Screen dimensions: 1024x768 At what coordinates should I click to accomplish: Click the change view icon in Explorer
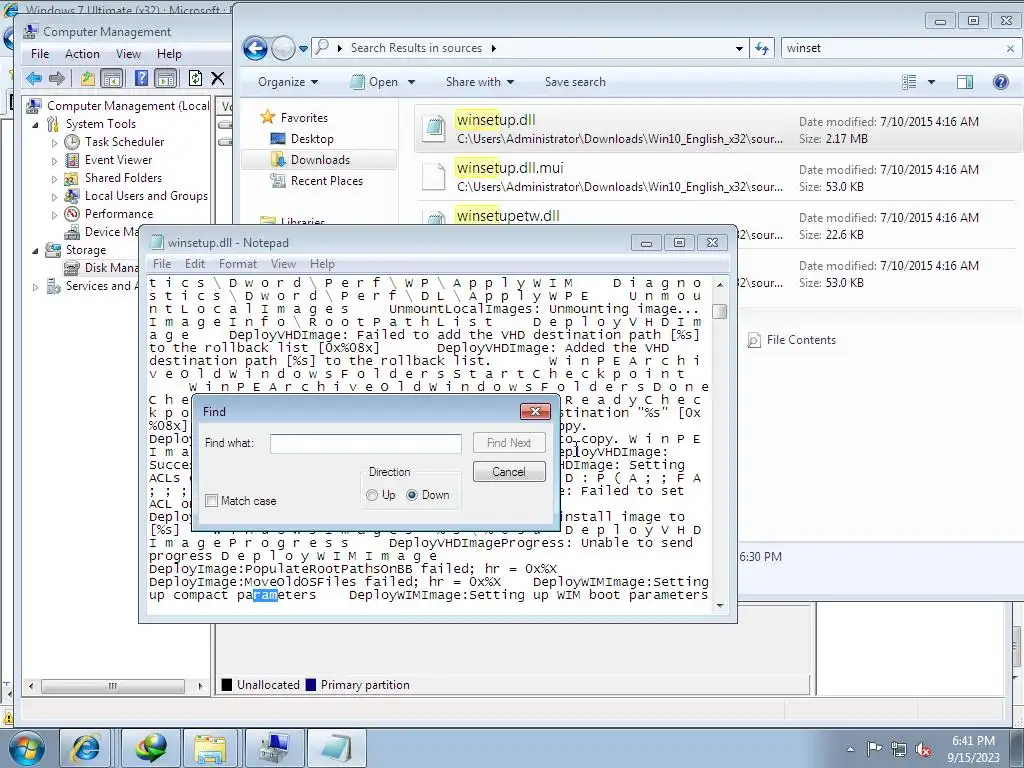point(909,82)
